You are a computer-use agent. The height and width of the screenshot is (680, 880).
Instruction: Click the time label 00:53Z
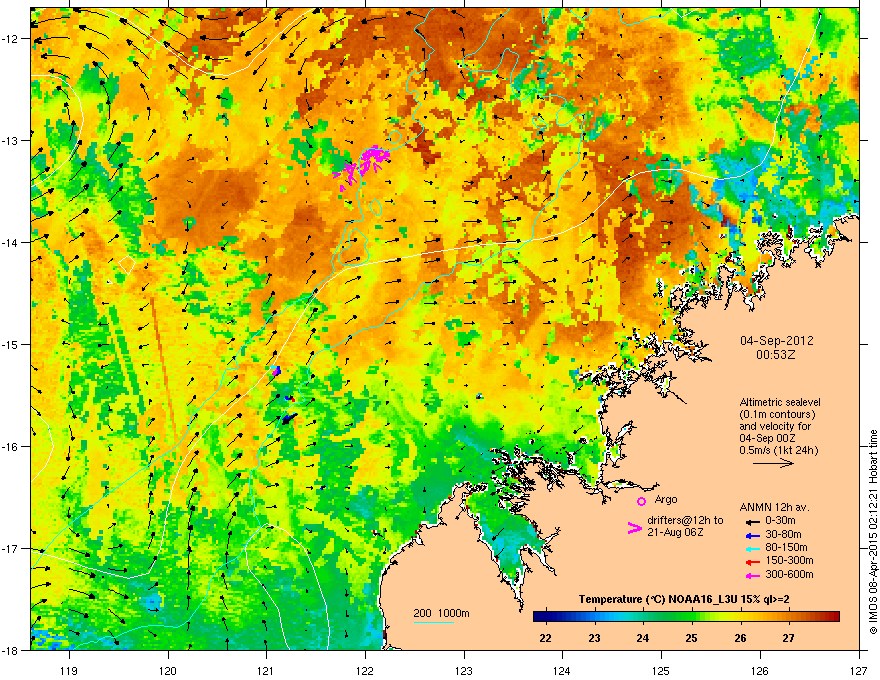(x=776, y=355)
